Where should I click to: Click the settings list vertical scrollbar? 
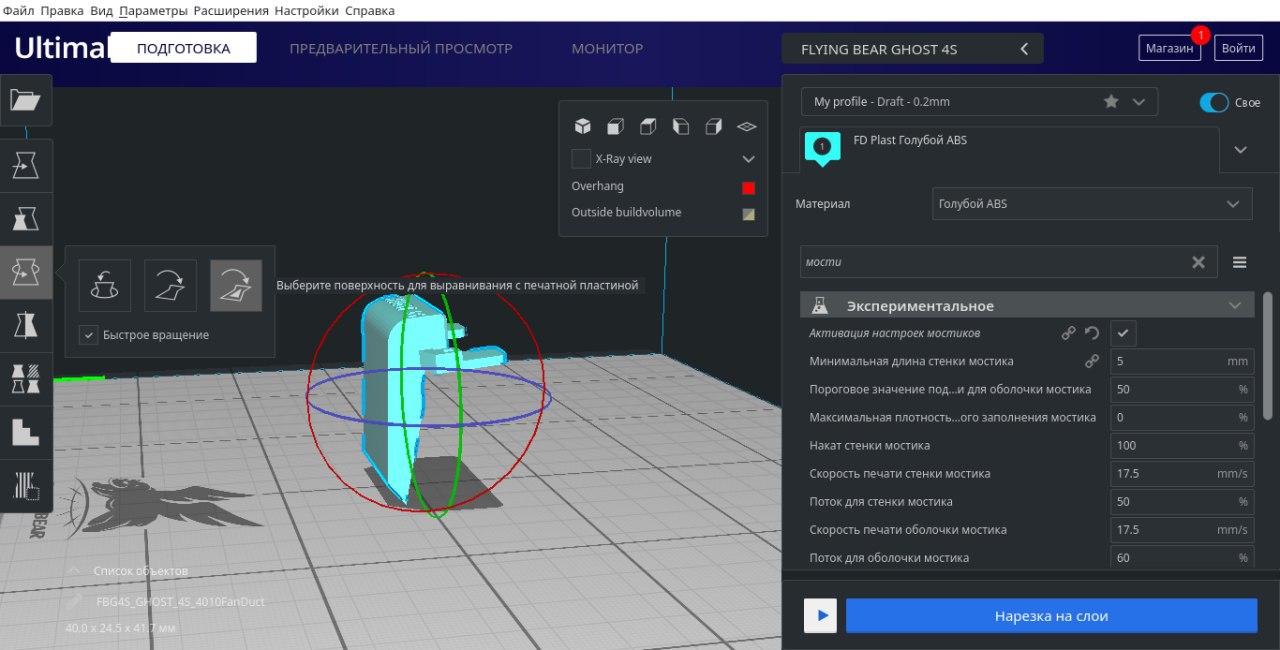point(1268,355)
